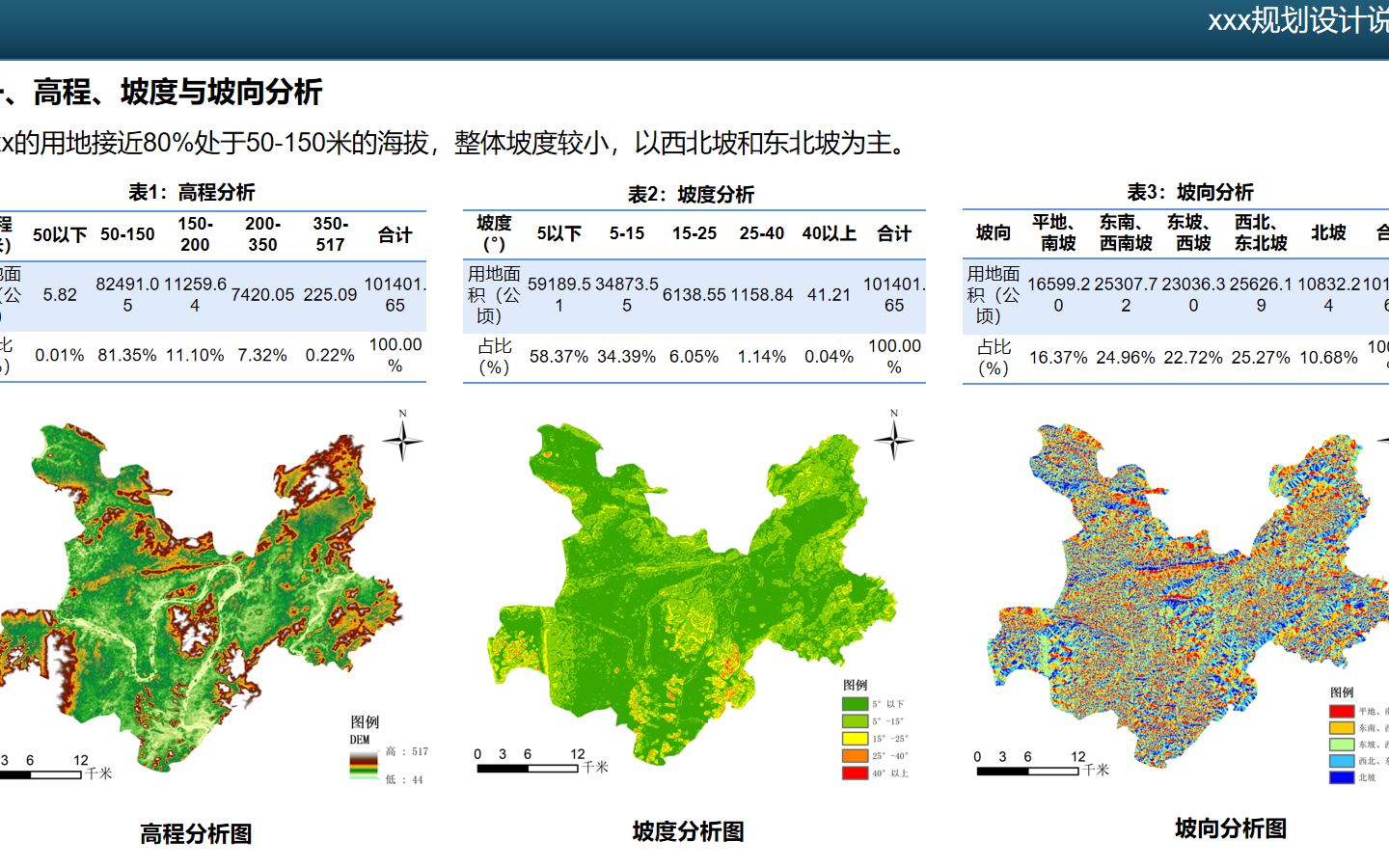This screenshot has height=868, width=1389.
Task: Click the orange 25°-40° legend swatch
Action: coord(855,756)
